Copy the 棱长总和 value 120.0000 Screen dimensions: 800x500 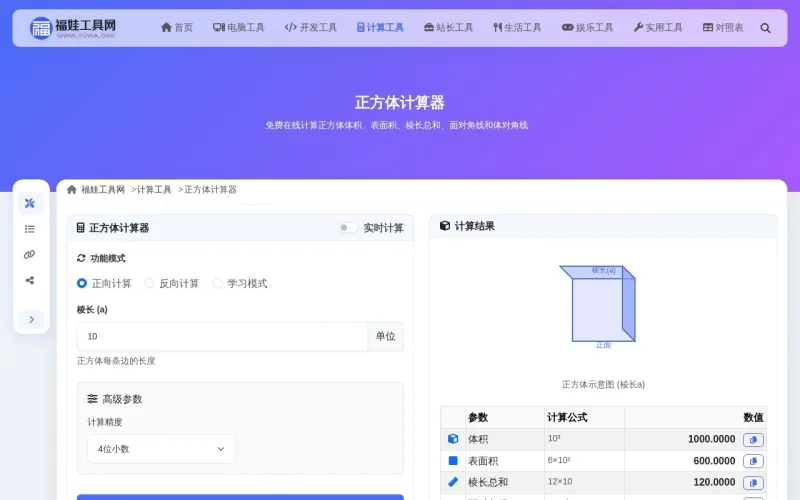(x=753, y=483)
